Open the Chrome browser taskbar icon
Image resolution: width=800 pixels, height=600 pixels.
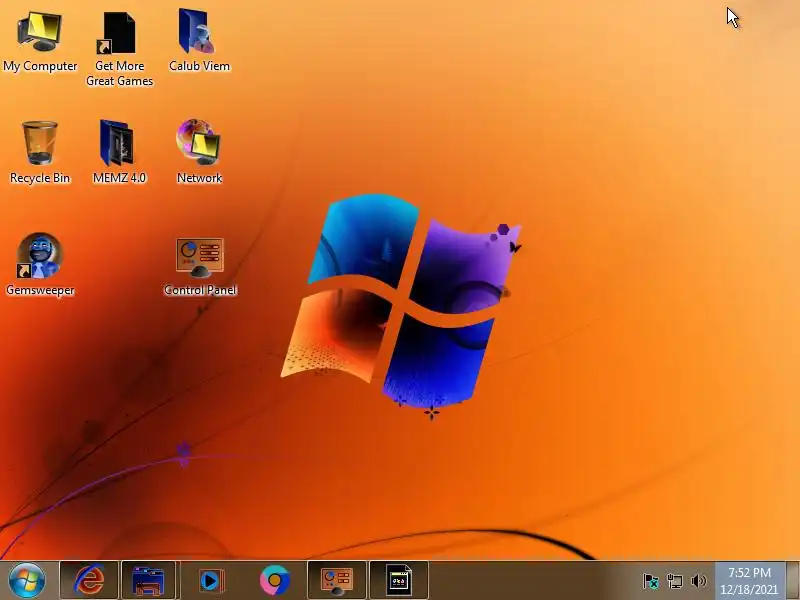[x=275, y=580]
